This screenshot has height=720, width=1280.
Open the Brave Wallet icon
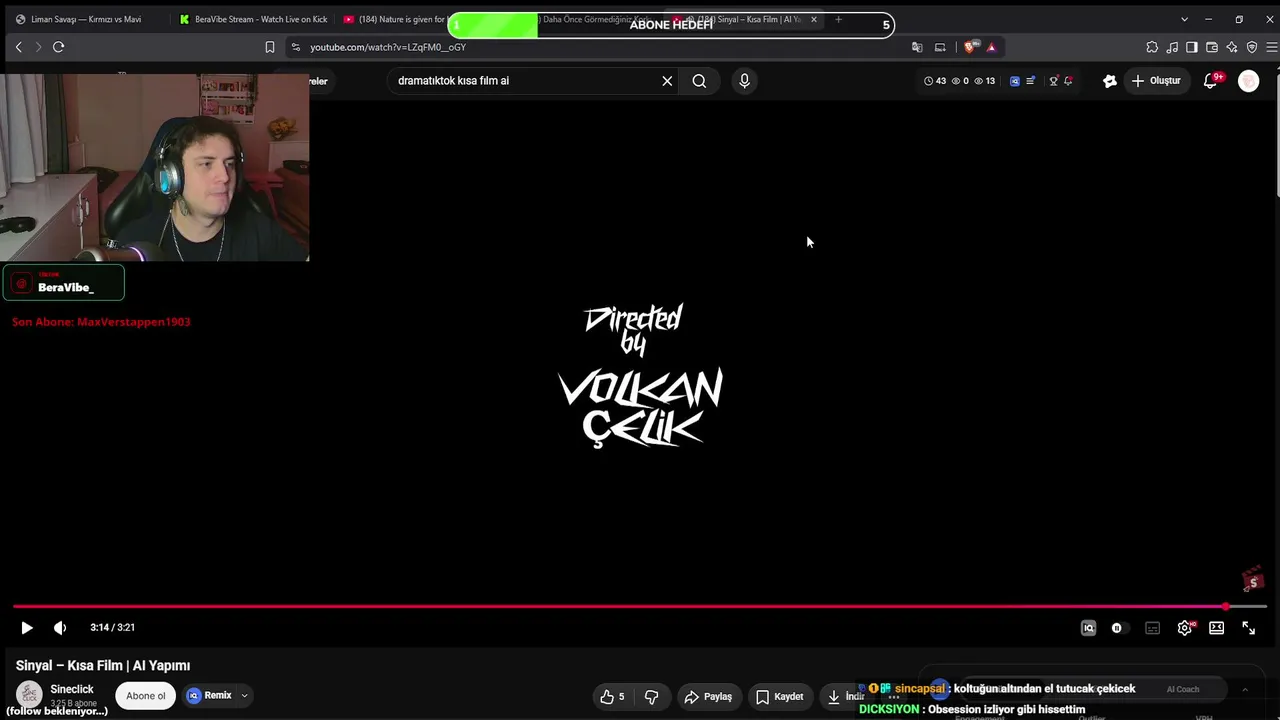(x=1212, y=47)
